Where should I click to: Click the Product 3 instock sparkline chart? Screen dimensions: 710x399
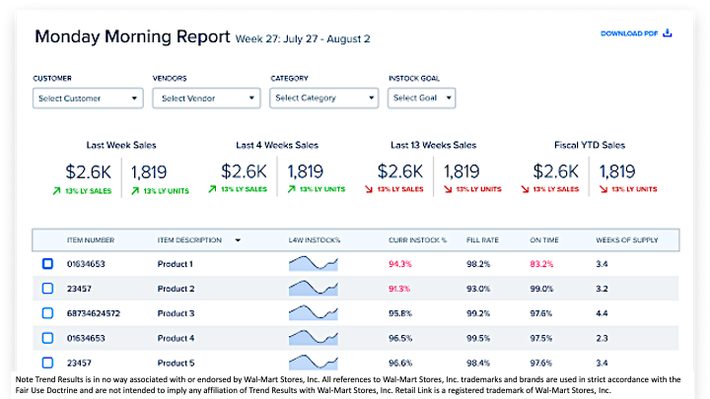(313, 313)
